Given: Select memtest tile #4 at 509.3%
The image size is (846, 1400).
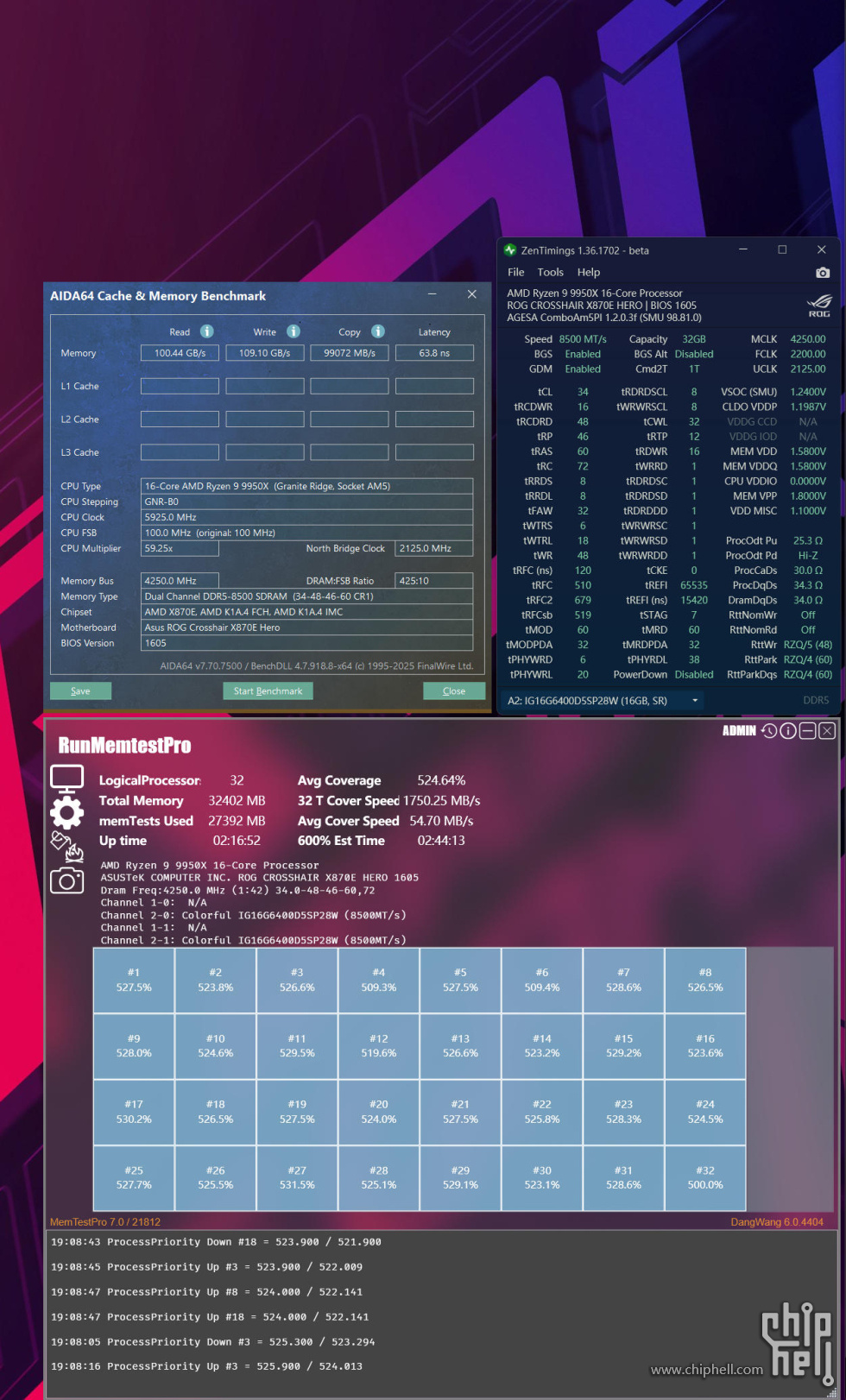Looking at the screenshot, I should tap(379, 981).
